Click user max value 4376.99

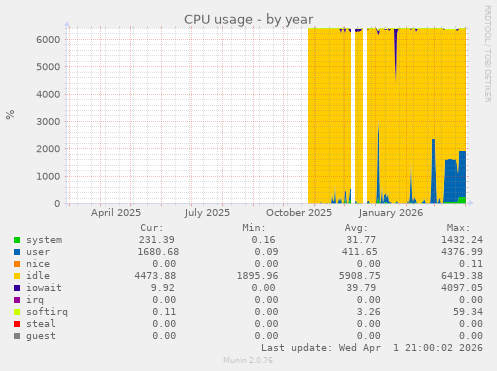[462, 252]
